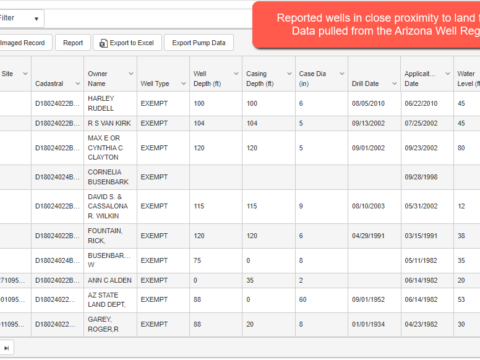Select the HARLEY RUDELL row

click(x=240, y=104)
